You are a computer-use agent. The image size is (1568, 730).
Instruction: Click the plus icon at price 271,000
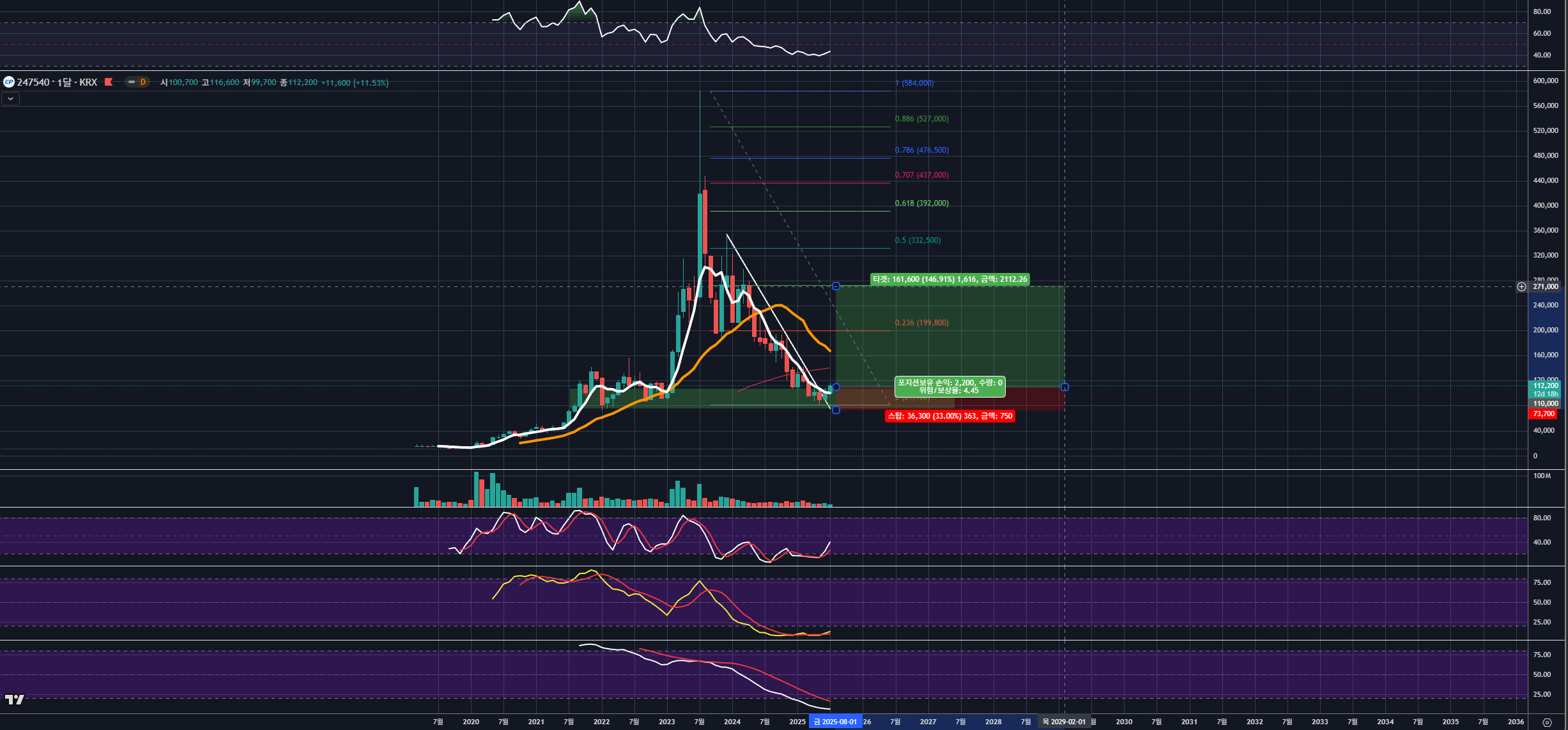click(1521, 286)
